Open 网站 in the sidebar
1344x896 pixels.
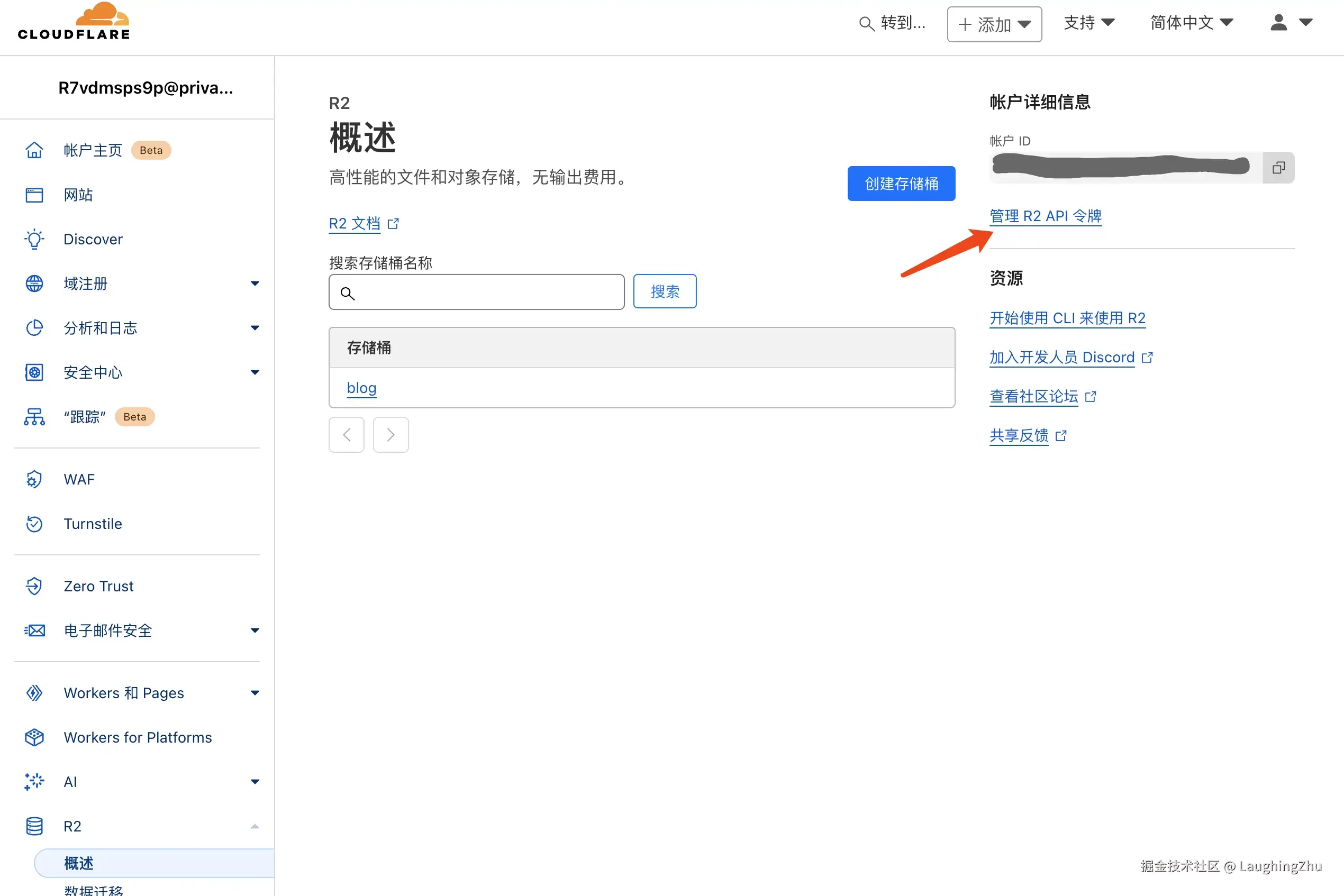tap(78, 195)
